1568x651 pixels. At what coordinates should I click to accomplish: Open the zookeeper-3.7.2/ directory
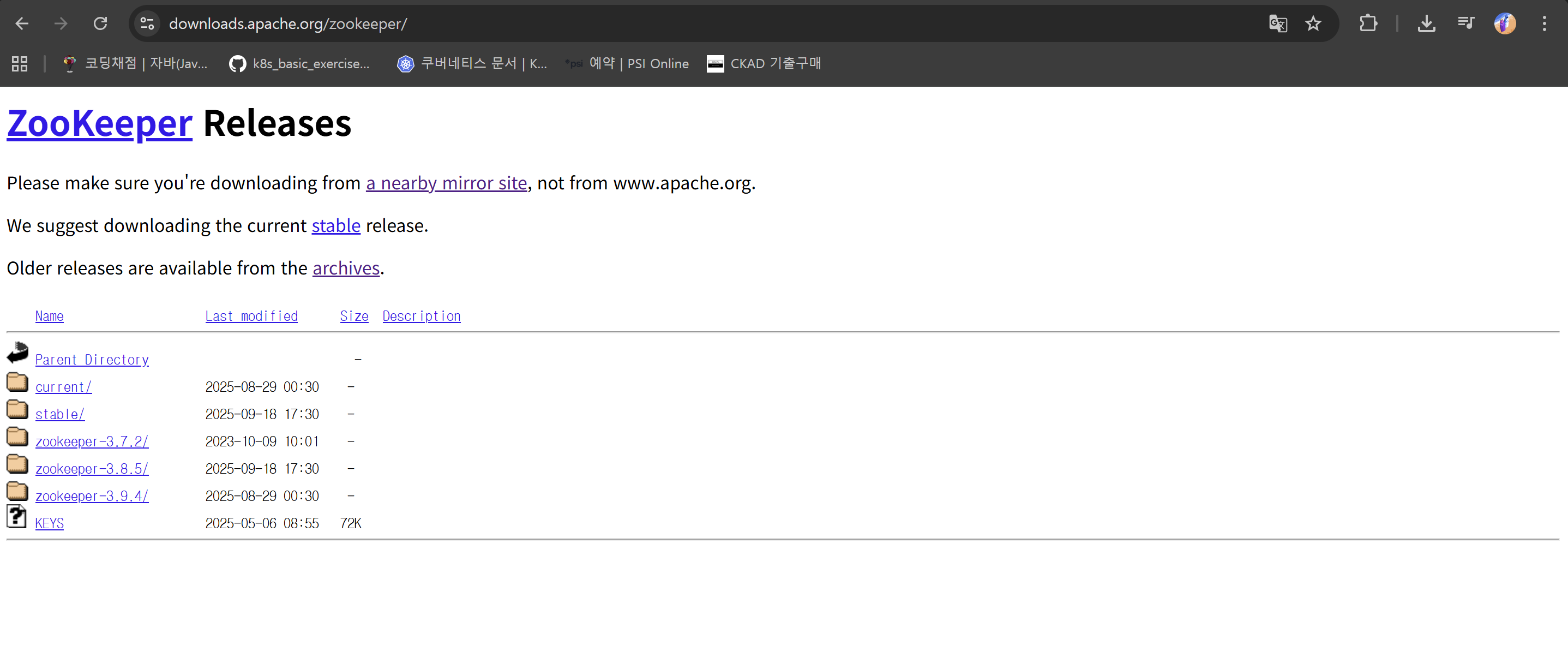92,442
